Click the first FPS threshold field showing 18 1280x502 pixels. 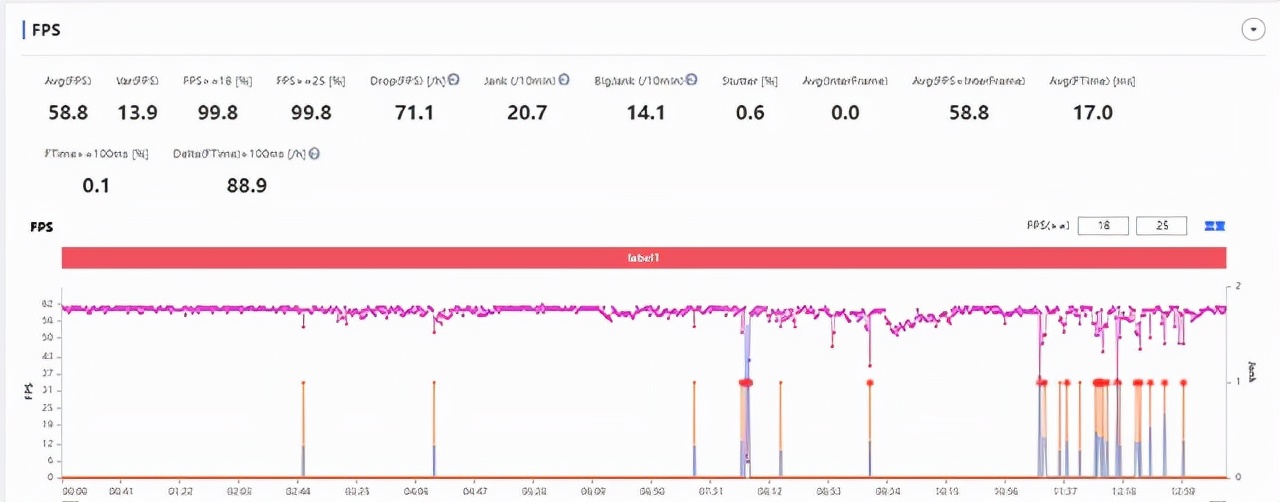(x=1103, y=226)
